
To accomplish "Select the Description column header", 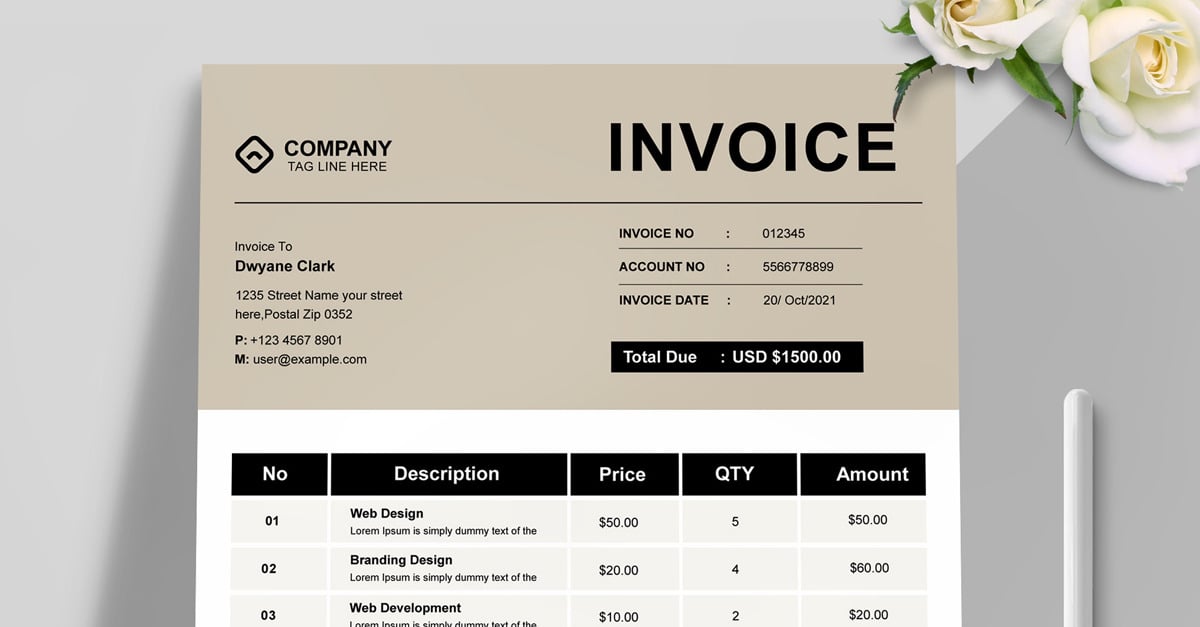I will point(447,474).
